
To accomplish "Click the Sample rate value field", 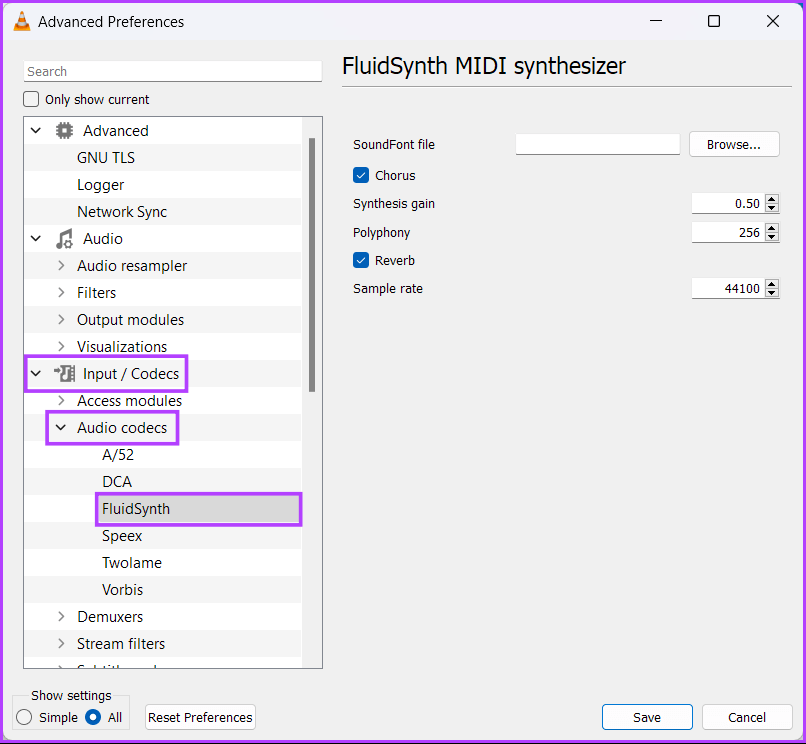I will click(728, 288).
